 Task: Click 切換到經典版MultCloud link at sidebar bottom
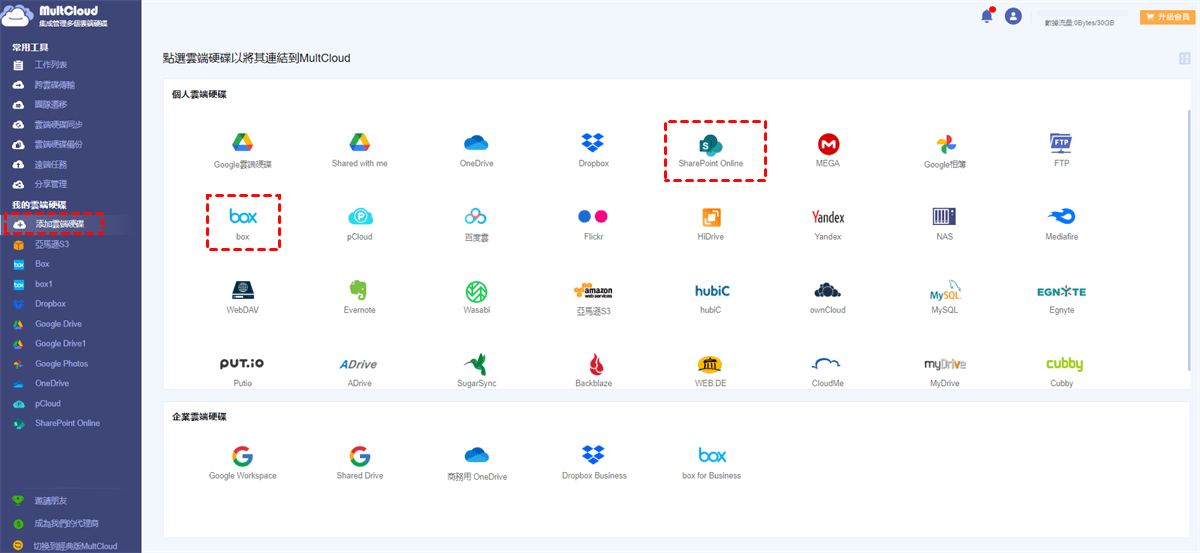(74, 546)
